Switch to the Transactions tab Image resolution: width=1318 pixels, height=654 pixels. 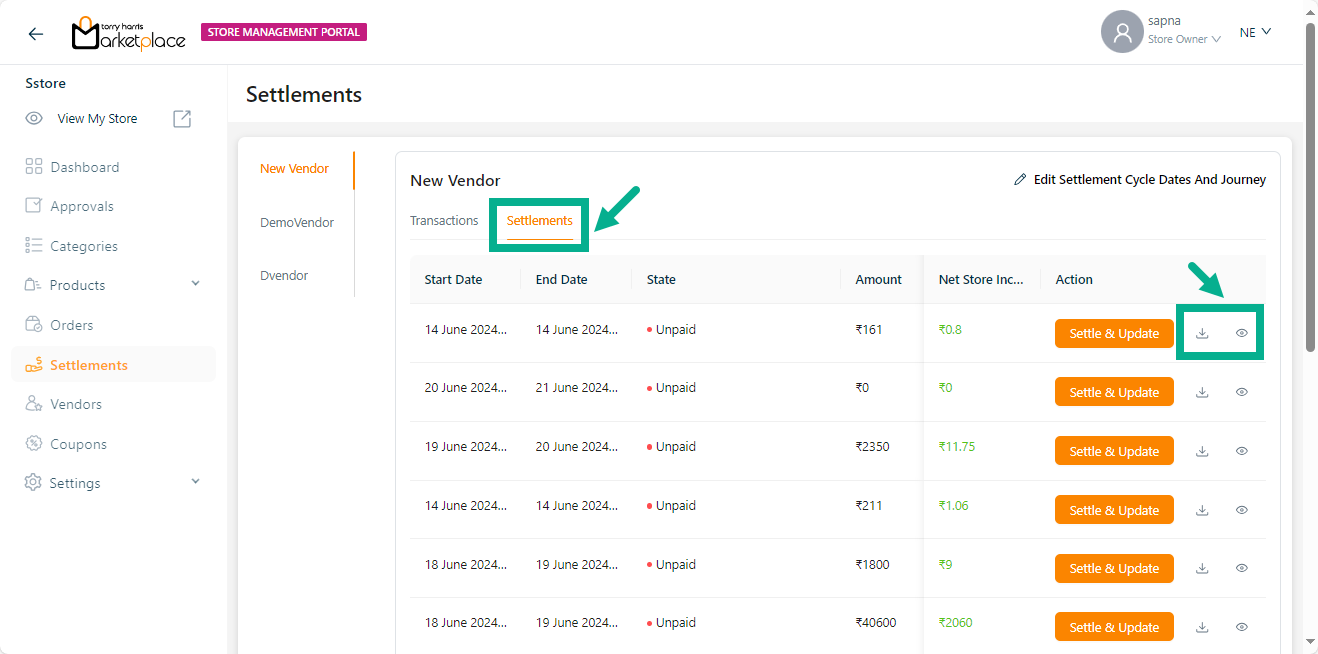tap(444, 221)
